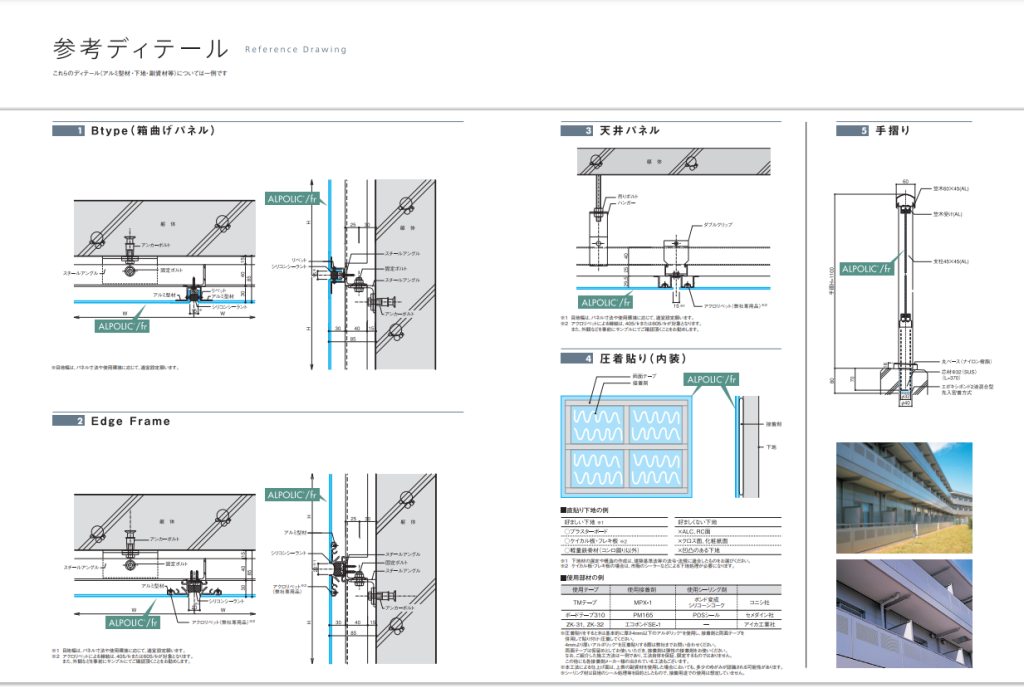The height and width of the screenshot is (693, 1024).
Task: Click the '丸ベース（ナイロン樹脂）' handrail label
Action: pos(967,361)
